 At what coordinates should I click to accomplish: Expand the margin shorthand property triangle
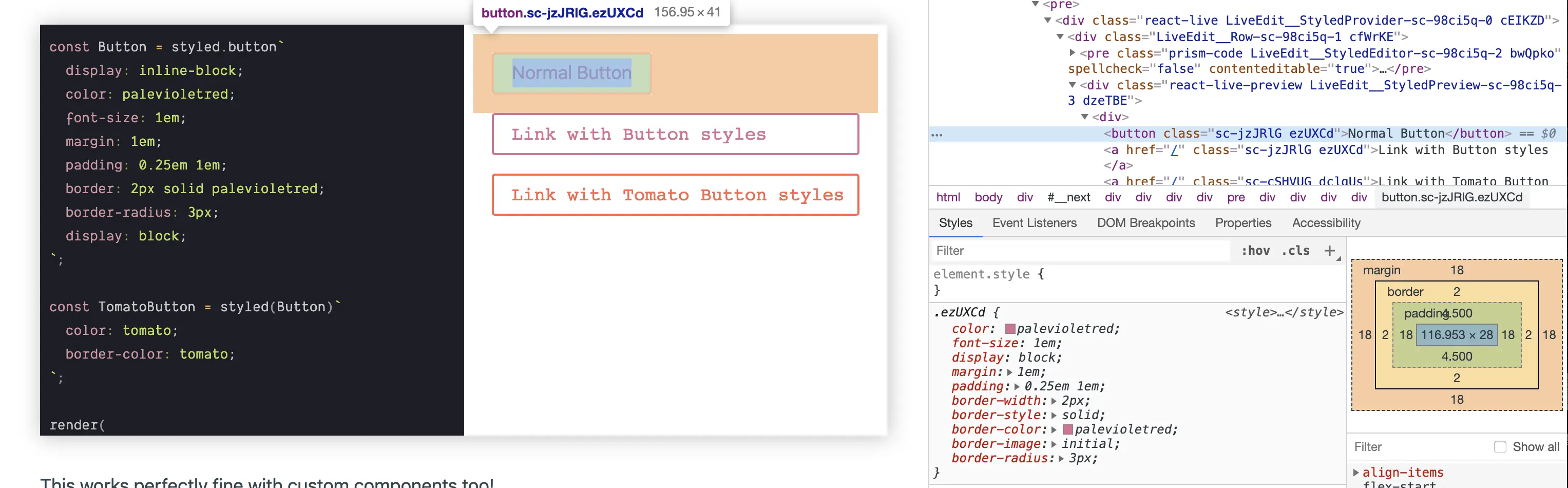coord(1009,372)
